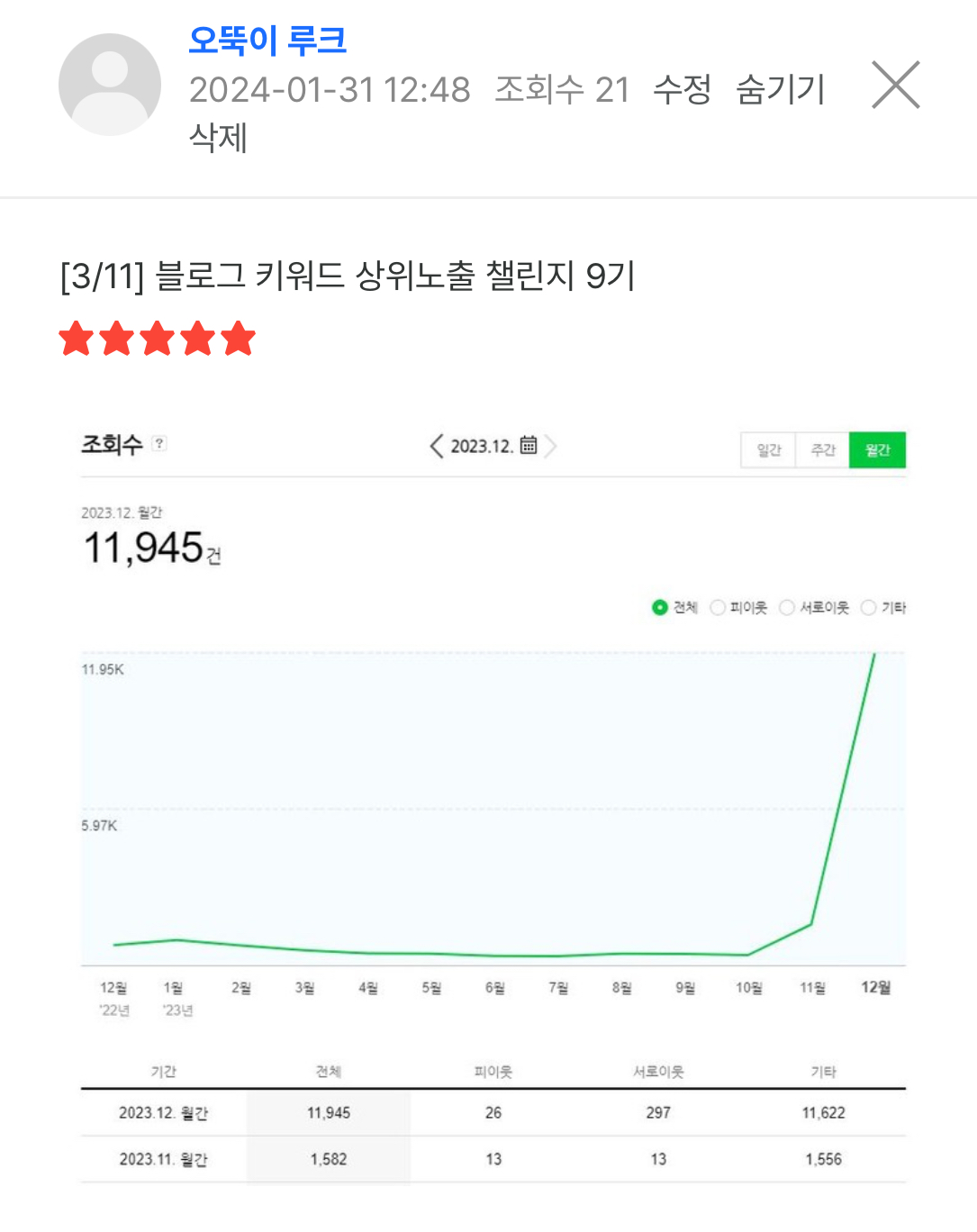Image resolution: width=977 pixels, height=1232 pixels.
Task: Select the 피이웃 radio button
Action: coord(718,607)
